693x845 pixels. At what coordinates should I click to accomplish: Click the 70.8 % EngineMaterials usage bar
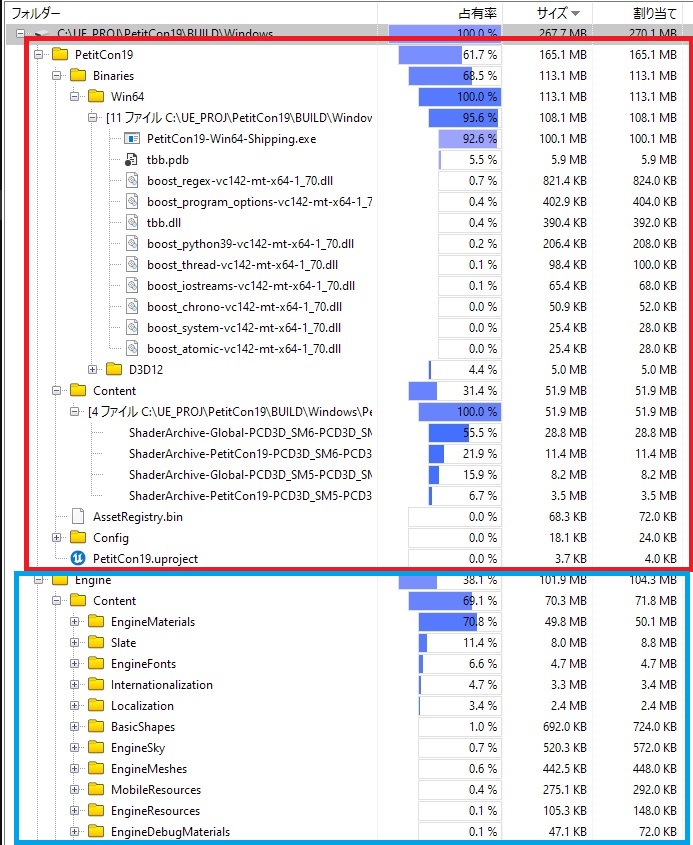(460, 621)
